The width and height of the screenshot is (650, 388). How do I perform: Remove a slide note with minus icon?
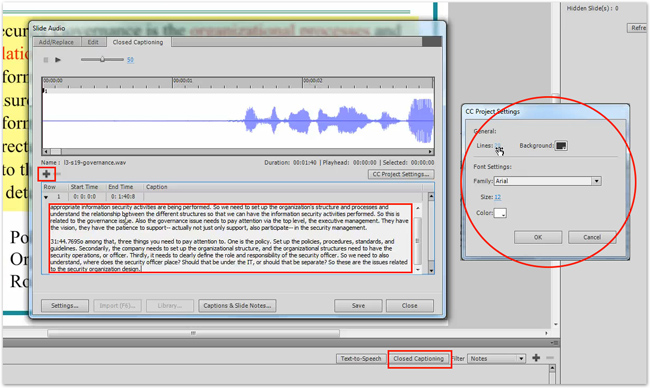[550, 358]
